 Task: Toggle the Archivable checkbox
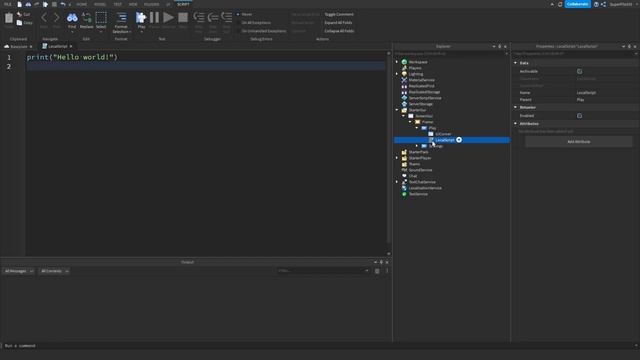click(579, 71)
